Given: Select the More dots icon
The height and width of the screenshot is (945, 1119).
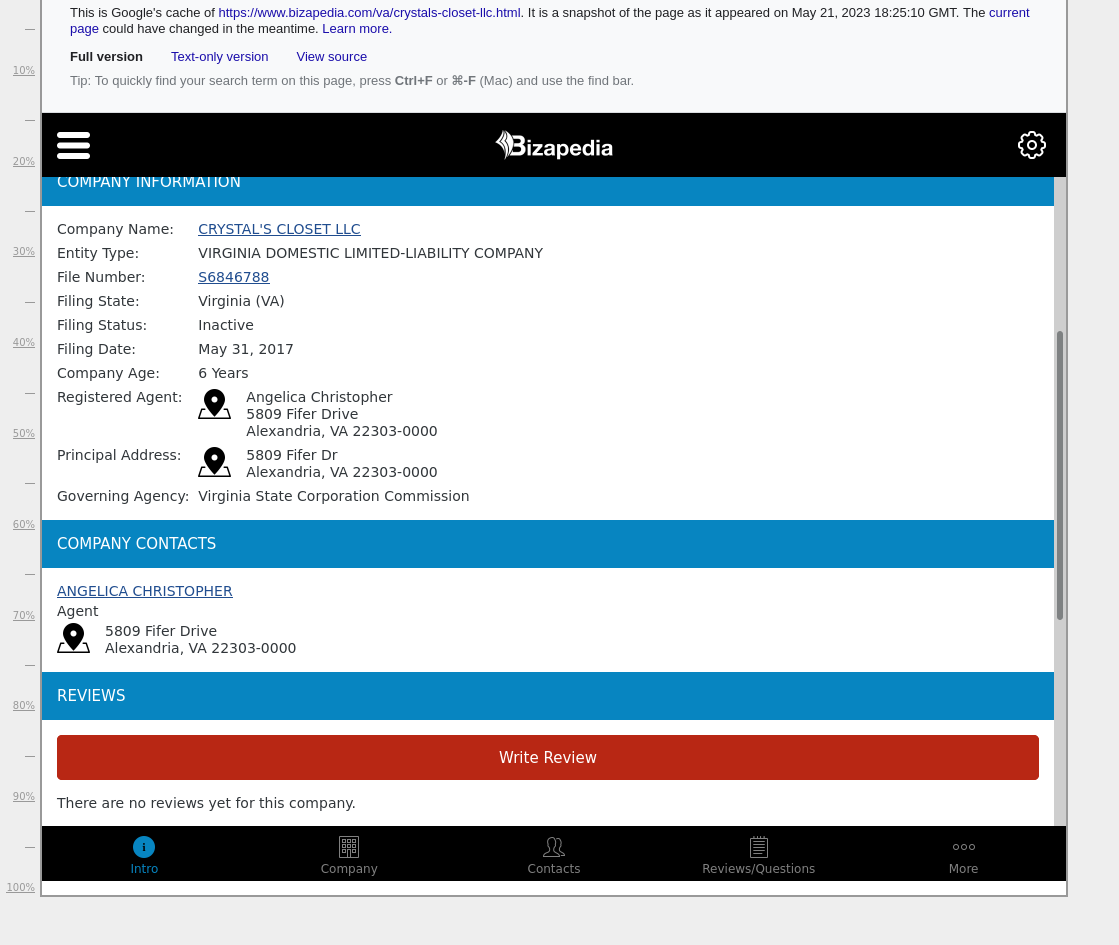Looking at the screenshot, I should point(963,847).
